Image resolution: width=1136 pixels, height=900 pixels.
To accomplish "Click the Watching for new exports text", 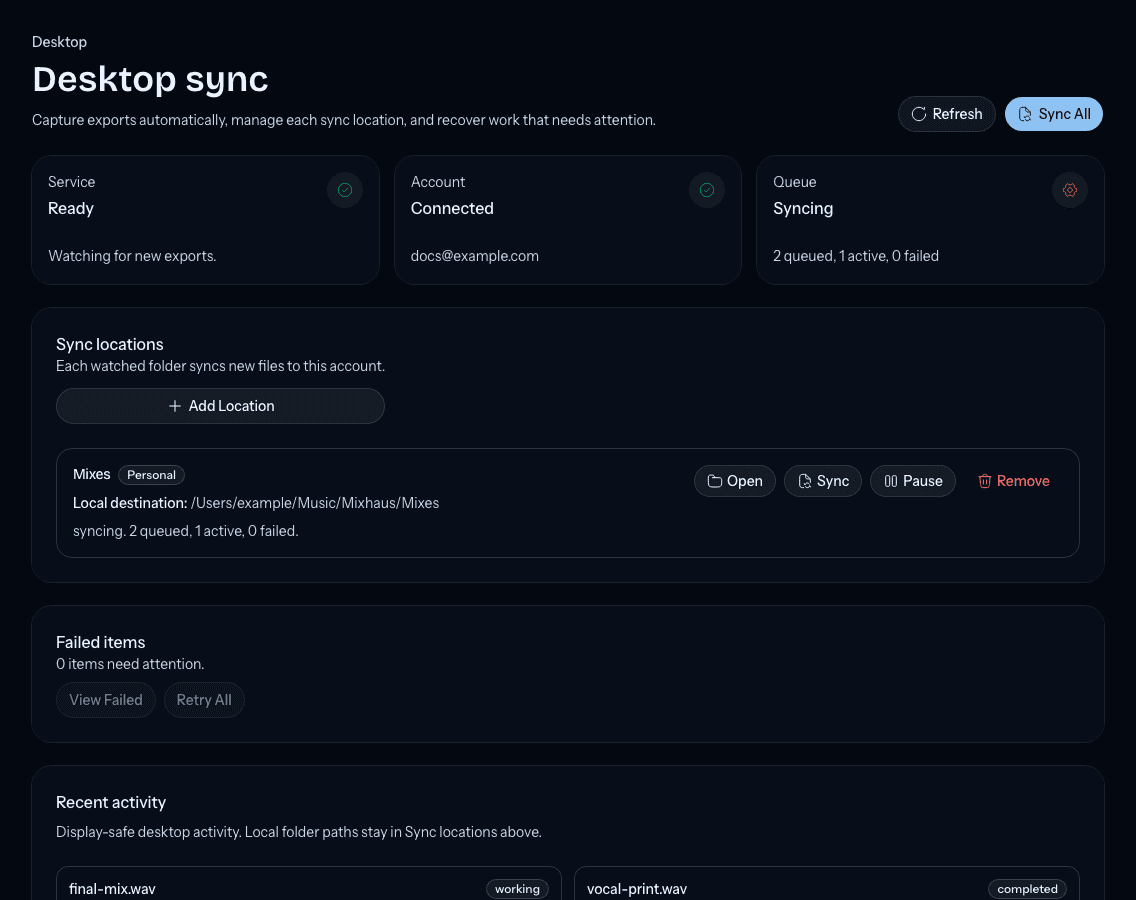I will 132,256.
